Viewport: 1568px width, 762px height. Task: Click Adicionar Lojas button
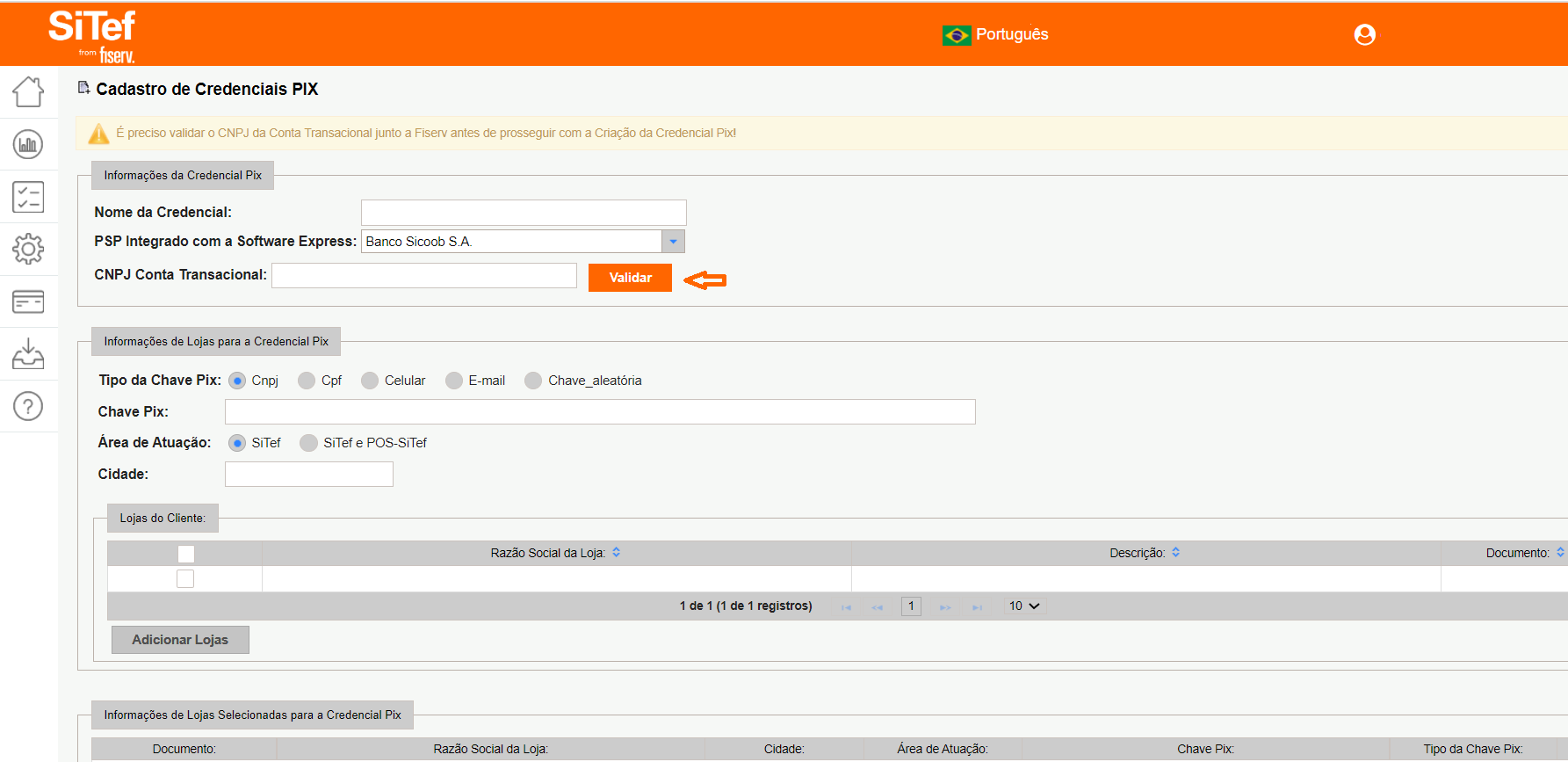pyautogui.click(x=180, y=640)
